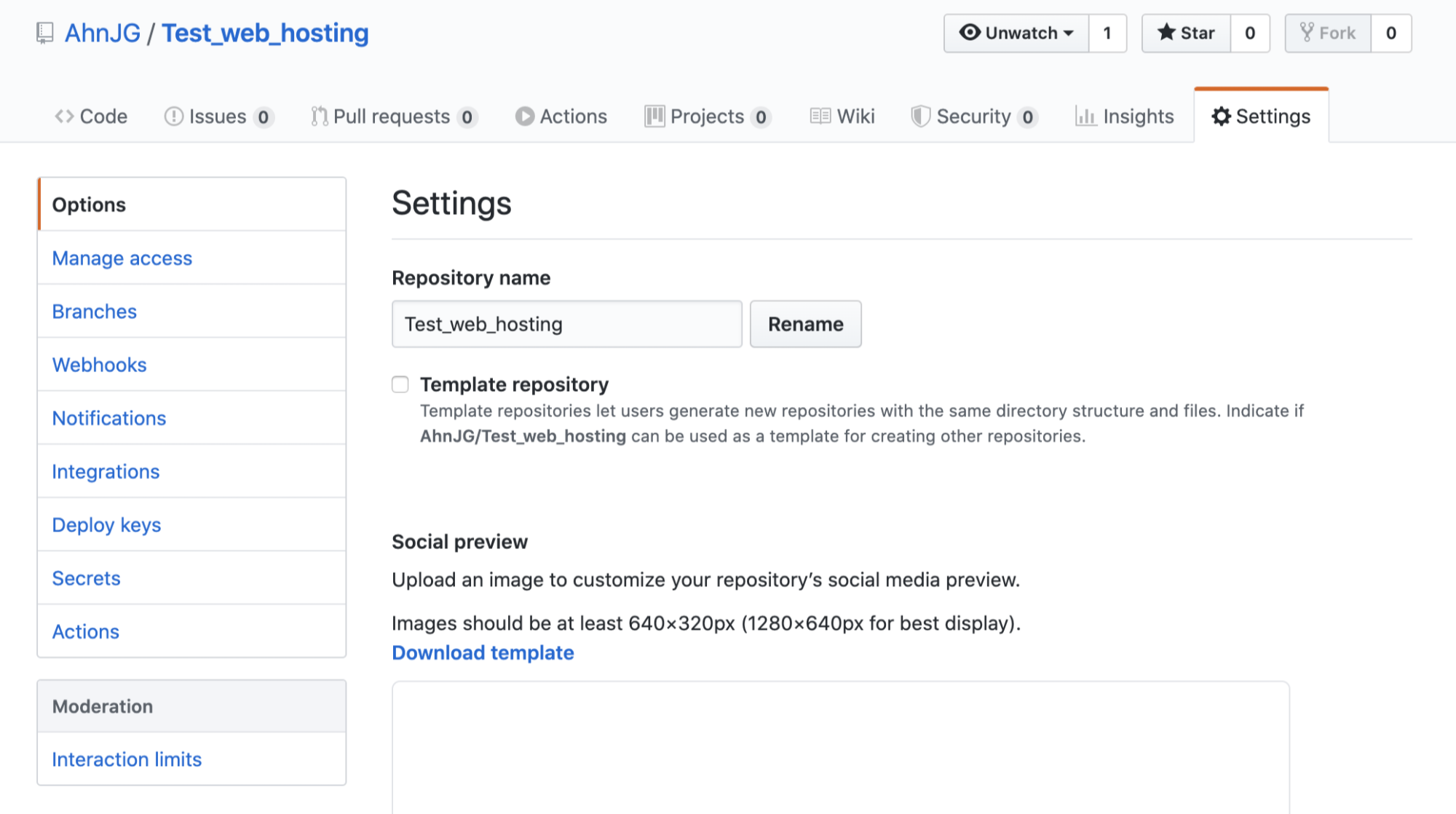Click the Insights tab bar-graph icon
This screenshot has width=1456, height=814.
1085,116
